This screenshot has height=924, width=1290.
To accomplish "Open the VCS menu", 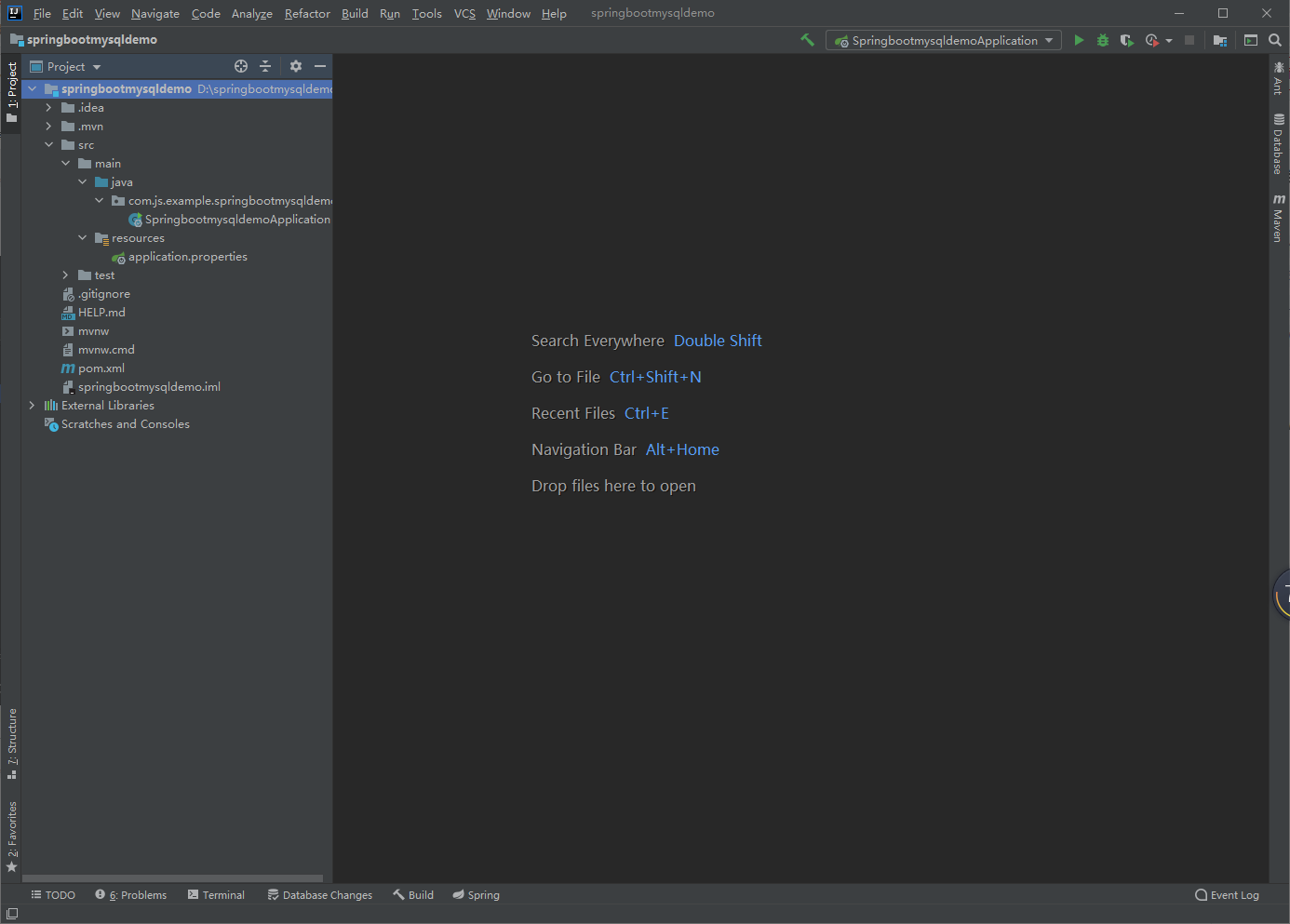I will (464, 13).
